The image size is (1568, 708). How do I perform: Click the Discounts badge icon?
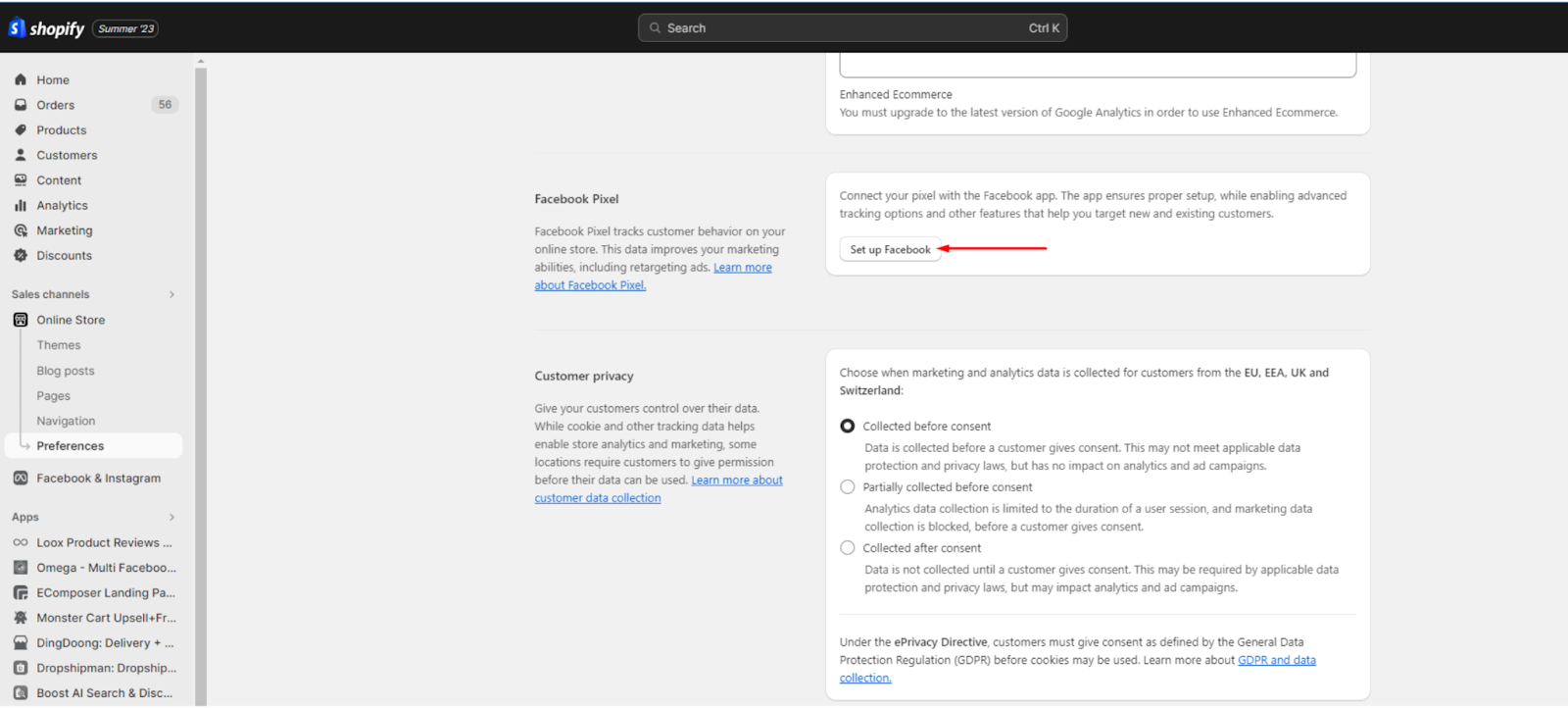[21, 255]
